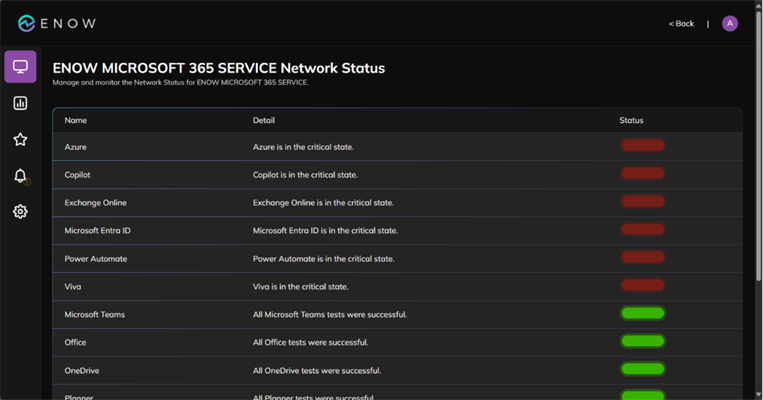This screenshot has height=400, width=763.
Task: Open the gear settings sidebar icon
Action: point(20,212)
